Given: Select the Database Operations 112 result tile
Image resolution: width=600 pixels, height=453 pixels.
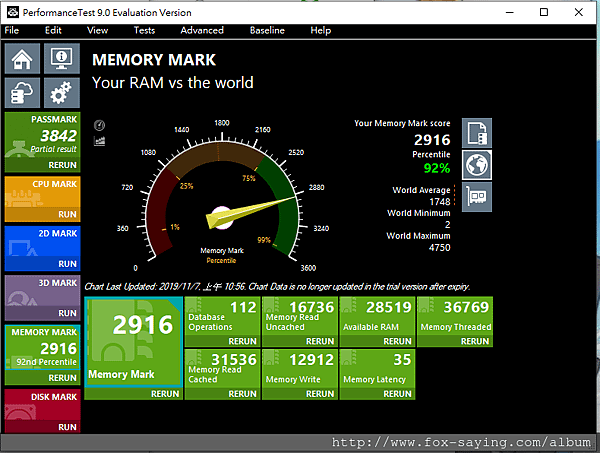Looking at the screenshot, I should tap(222, 316).
